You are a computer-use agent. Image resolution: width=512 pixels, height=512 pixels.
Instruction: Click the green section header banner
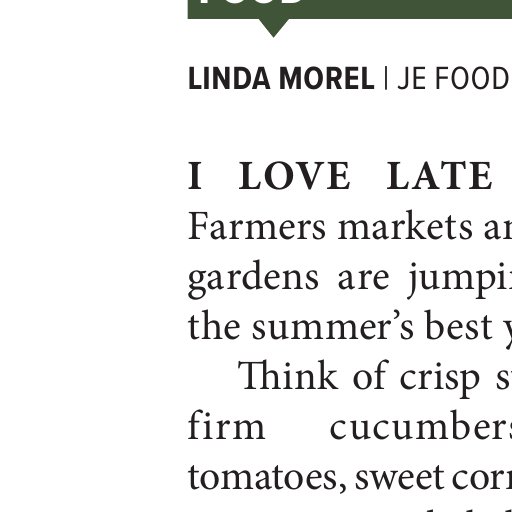[x=350, y=9]
